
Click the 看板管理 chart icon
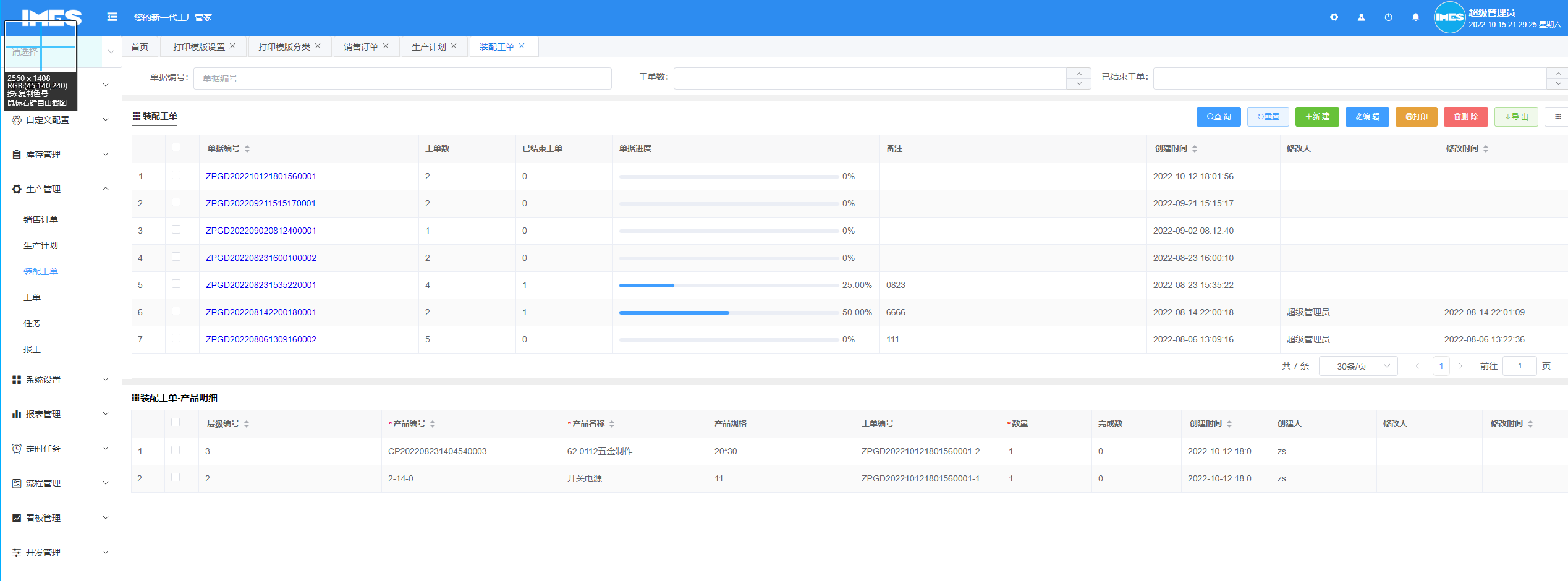[x=17, y=518]
